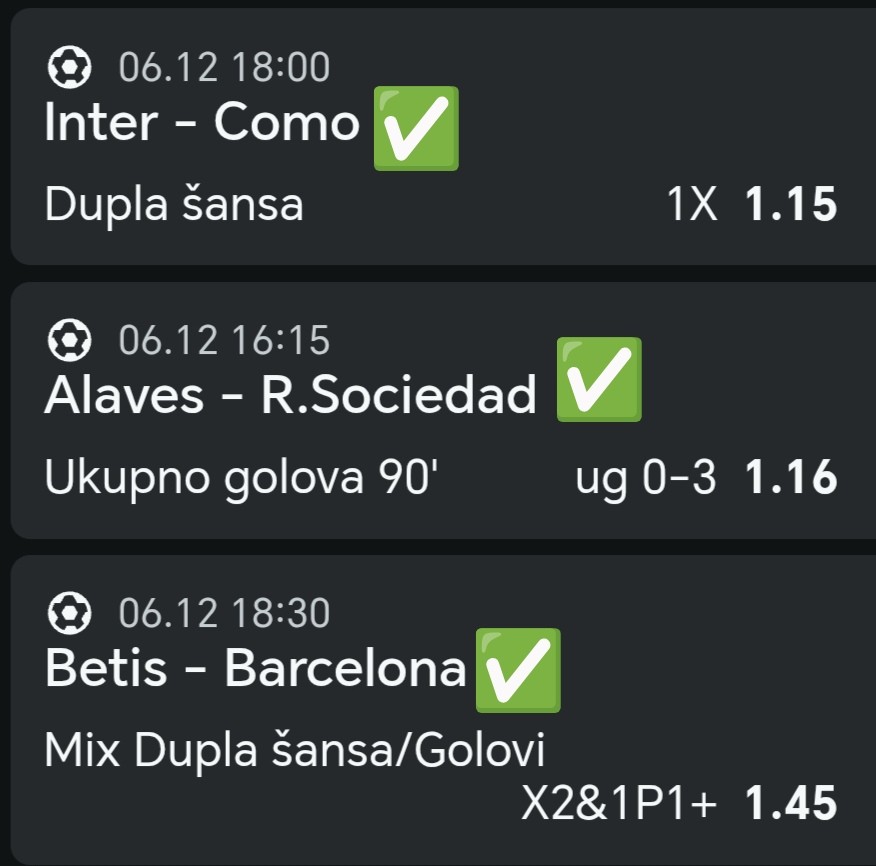876x866 pixels.
Task: Click the Dupla šansa market label
Action: 174,205
